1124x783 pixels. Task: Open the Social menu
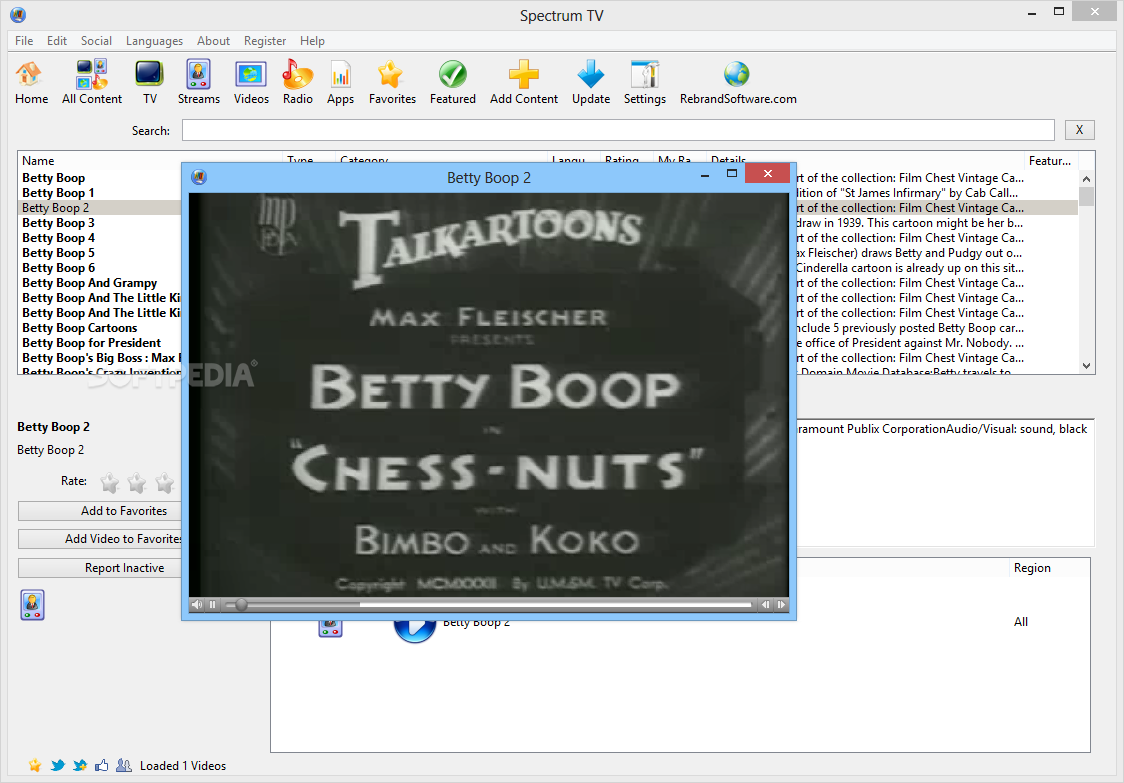click(96, 41)
